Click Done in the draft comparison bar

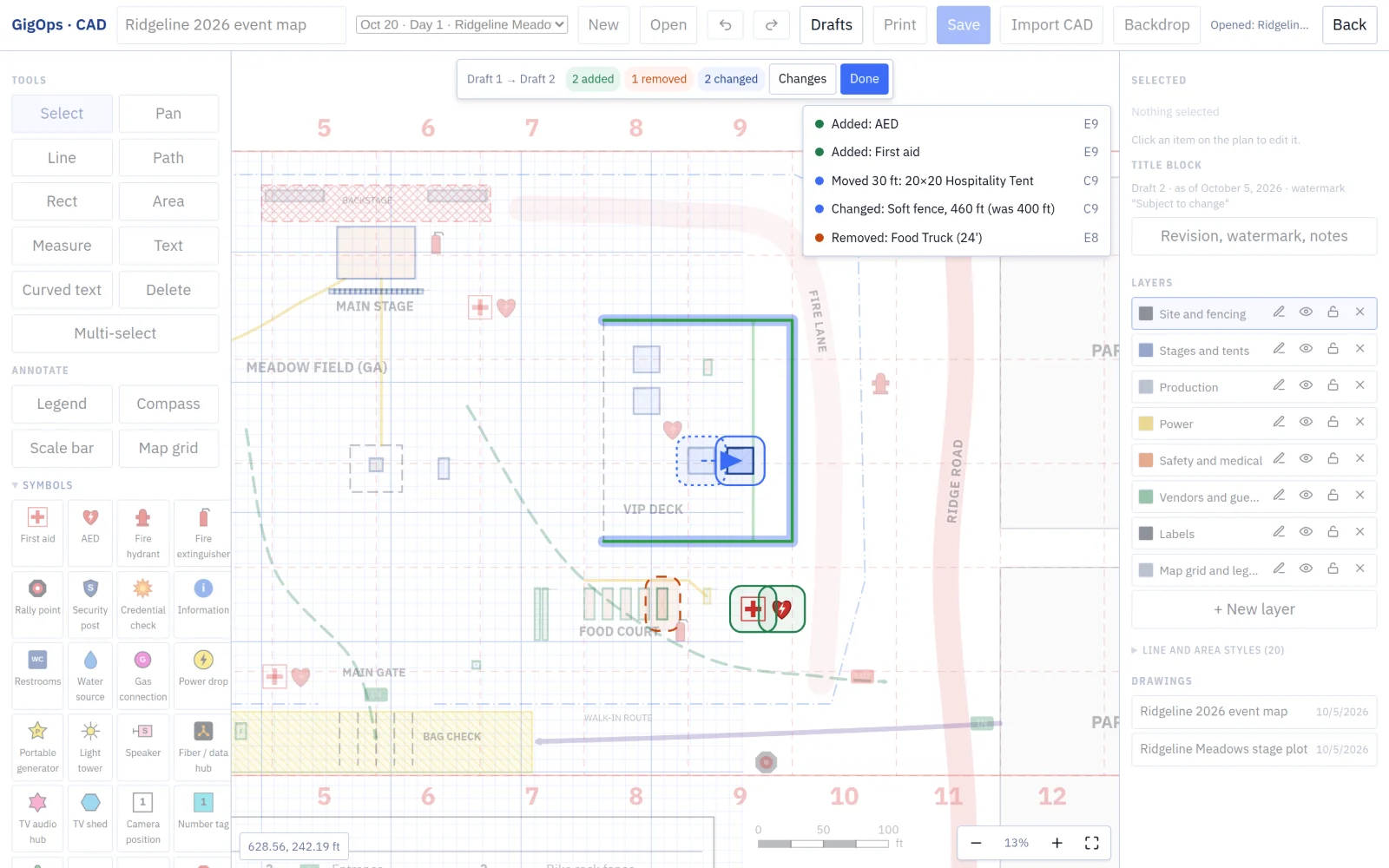(864, 79)
